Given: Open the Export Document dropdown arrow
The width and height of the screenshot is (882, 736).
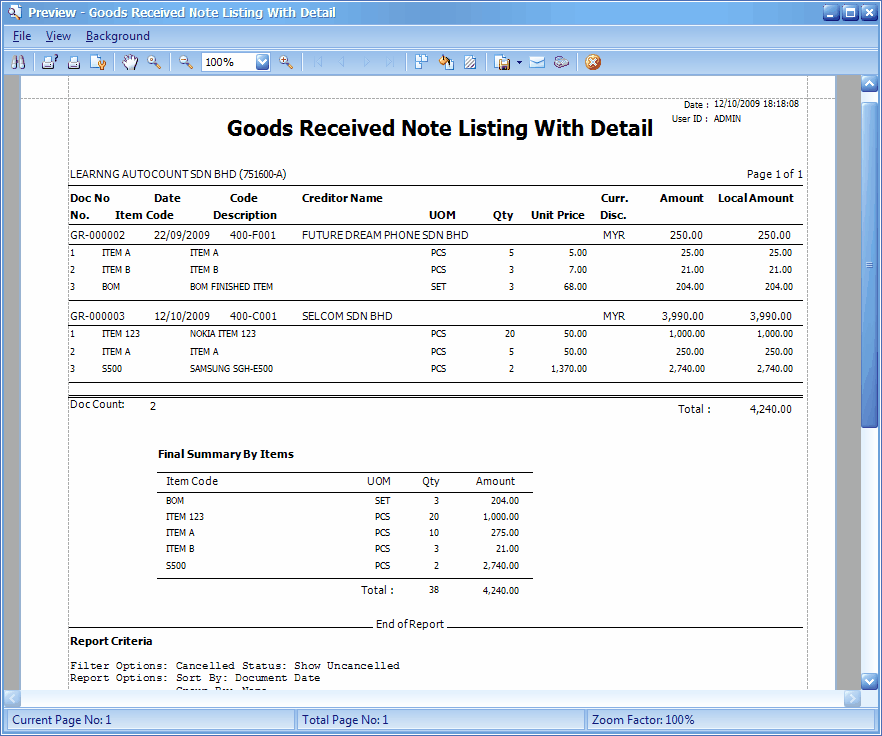Looking at the screenshot, I should tap(519, 62).
